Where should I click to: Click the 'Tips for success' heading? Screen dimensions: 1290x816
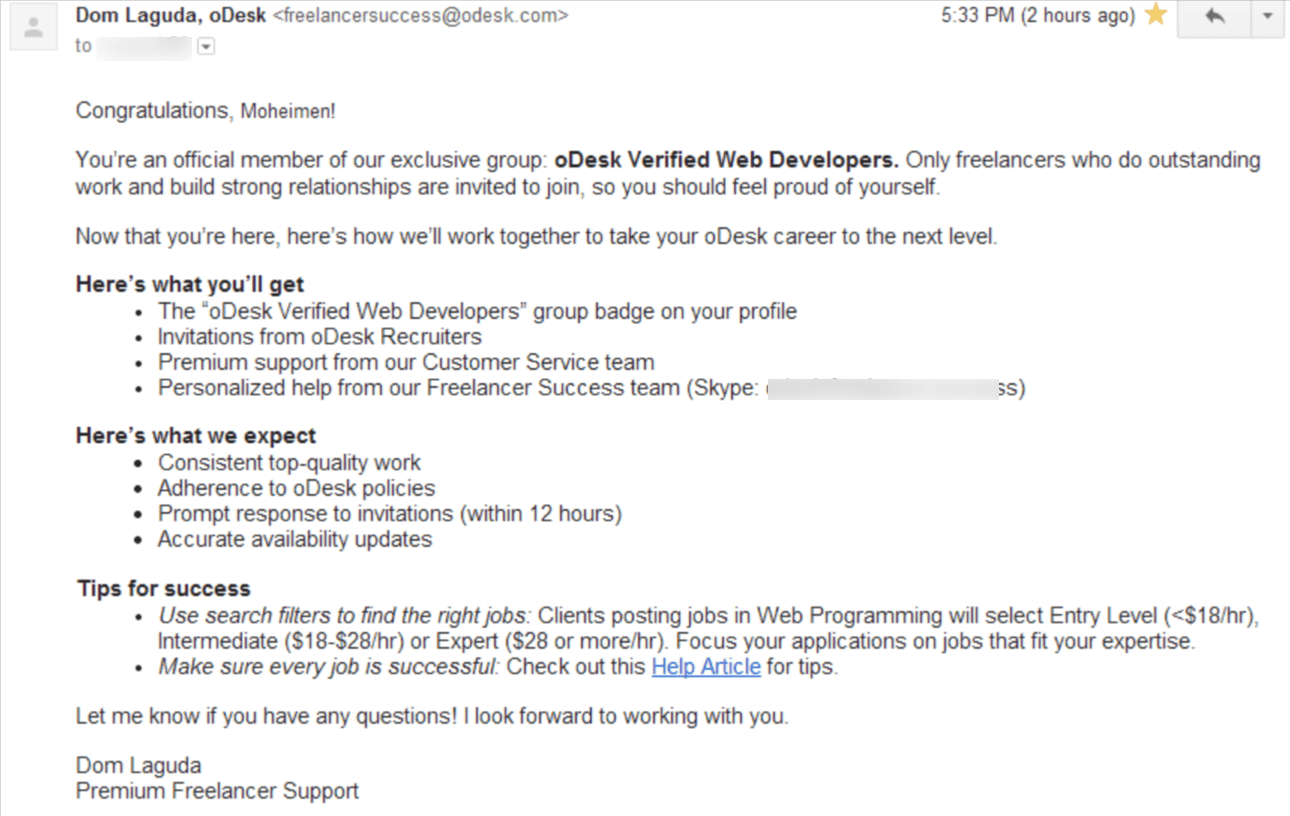(164, 589)
